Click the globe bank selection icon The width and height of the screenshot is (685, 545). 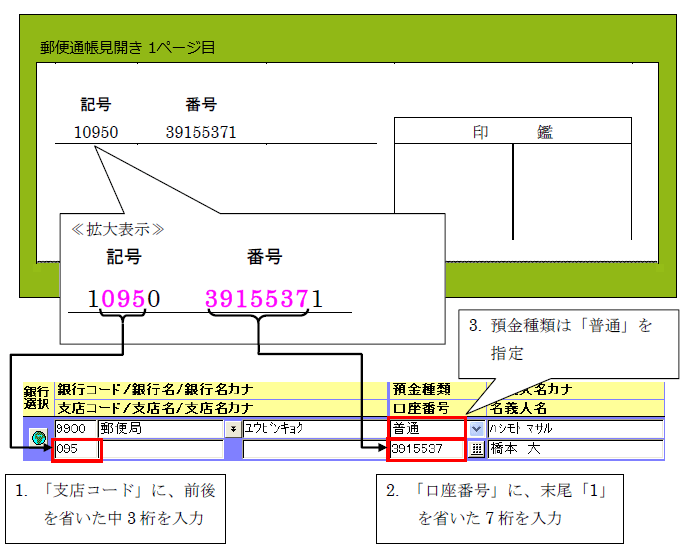point(39,438)
